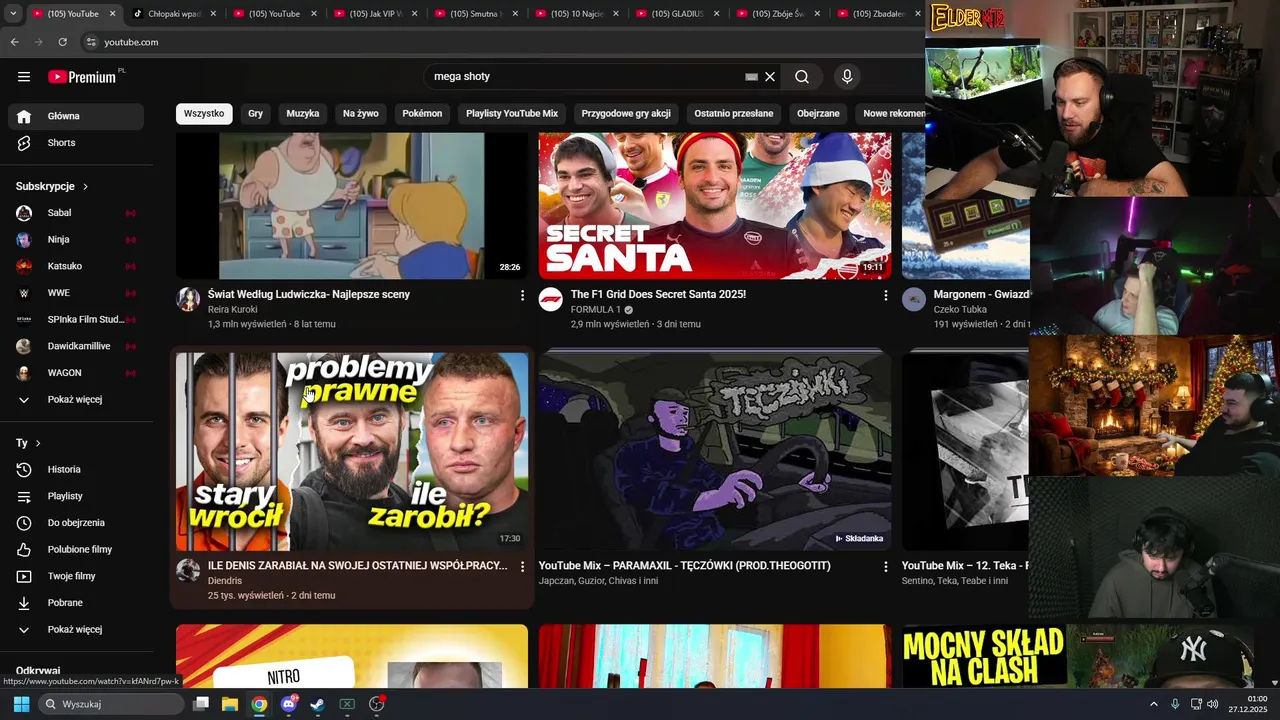Select the Na żywo filter chip
Viewport: 1280px width, 720px height.
coord(361,114)
